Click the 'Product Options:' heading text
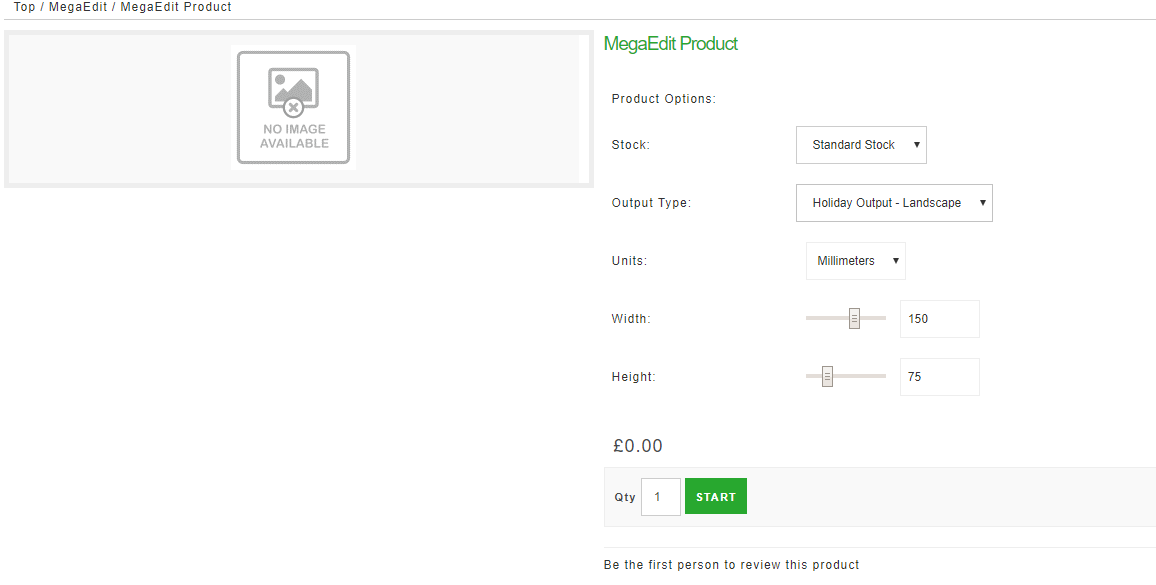 663,99
